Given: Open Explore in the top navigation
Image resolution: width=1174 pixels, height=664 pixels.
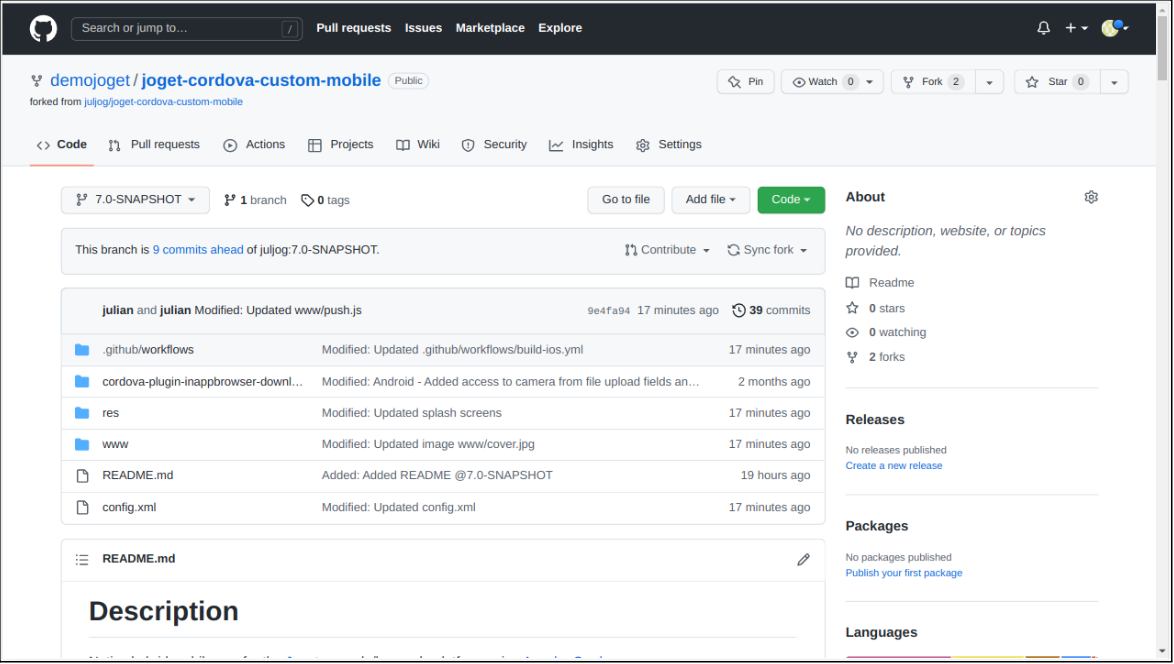Looking at the screenshot, I should point(560,28).
